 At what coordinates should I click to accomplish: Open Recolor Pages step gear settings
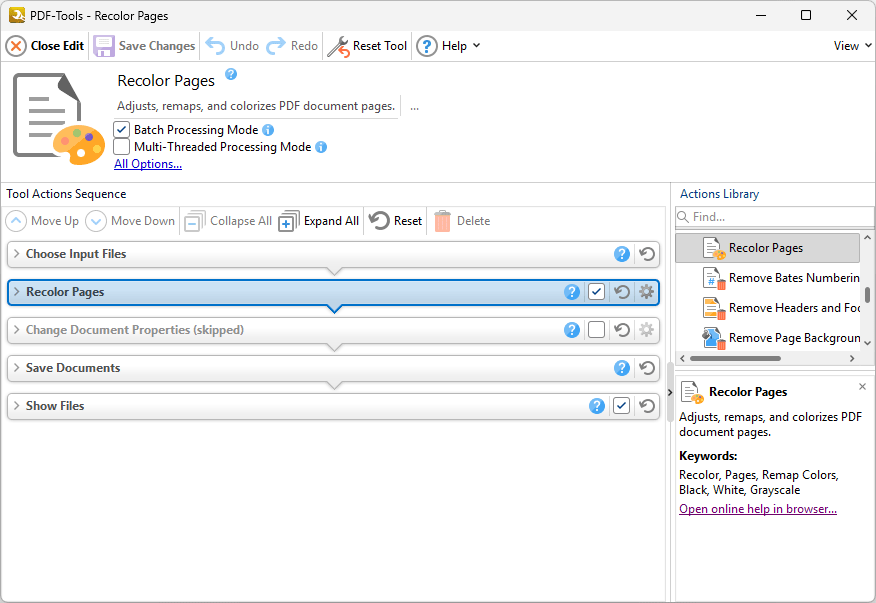(x=646, y=292)
